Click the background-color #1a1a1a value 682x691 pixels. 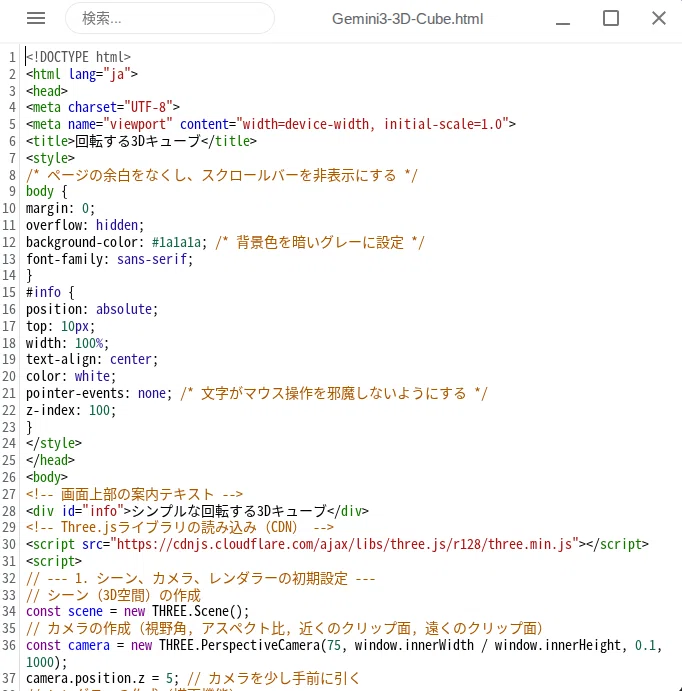[x=176, y=242]
